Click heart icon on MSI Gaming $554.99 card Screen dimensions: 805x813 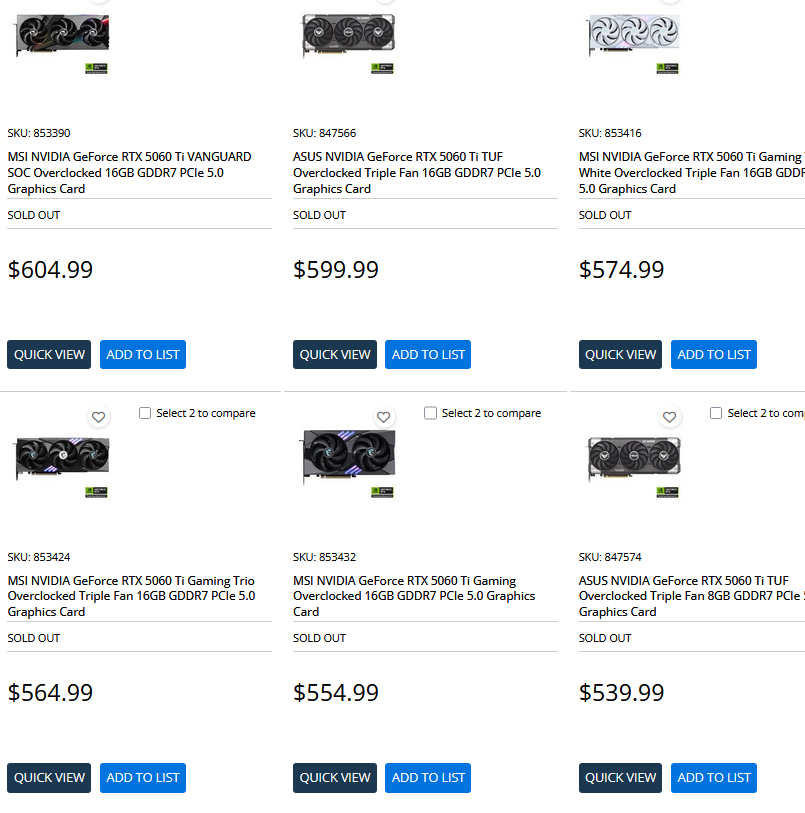tap(383, 417)
